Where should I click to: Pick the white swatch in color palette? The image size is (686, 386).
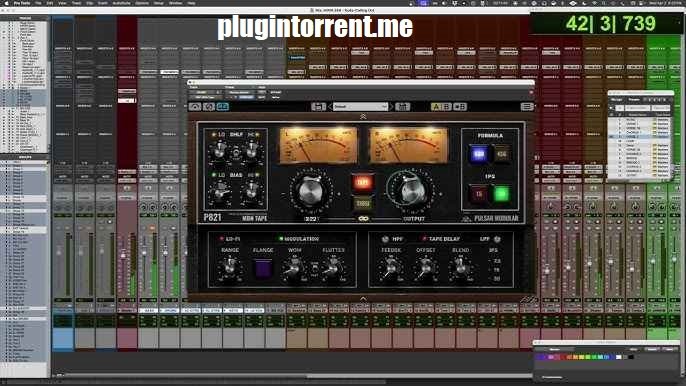[619, 357]
